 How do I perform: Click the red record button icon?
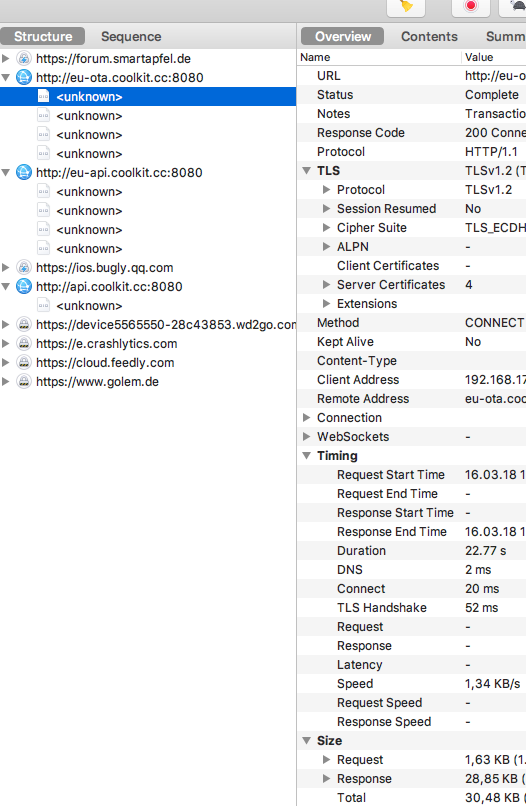tap(470, 6)
